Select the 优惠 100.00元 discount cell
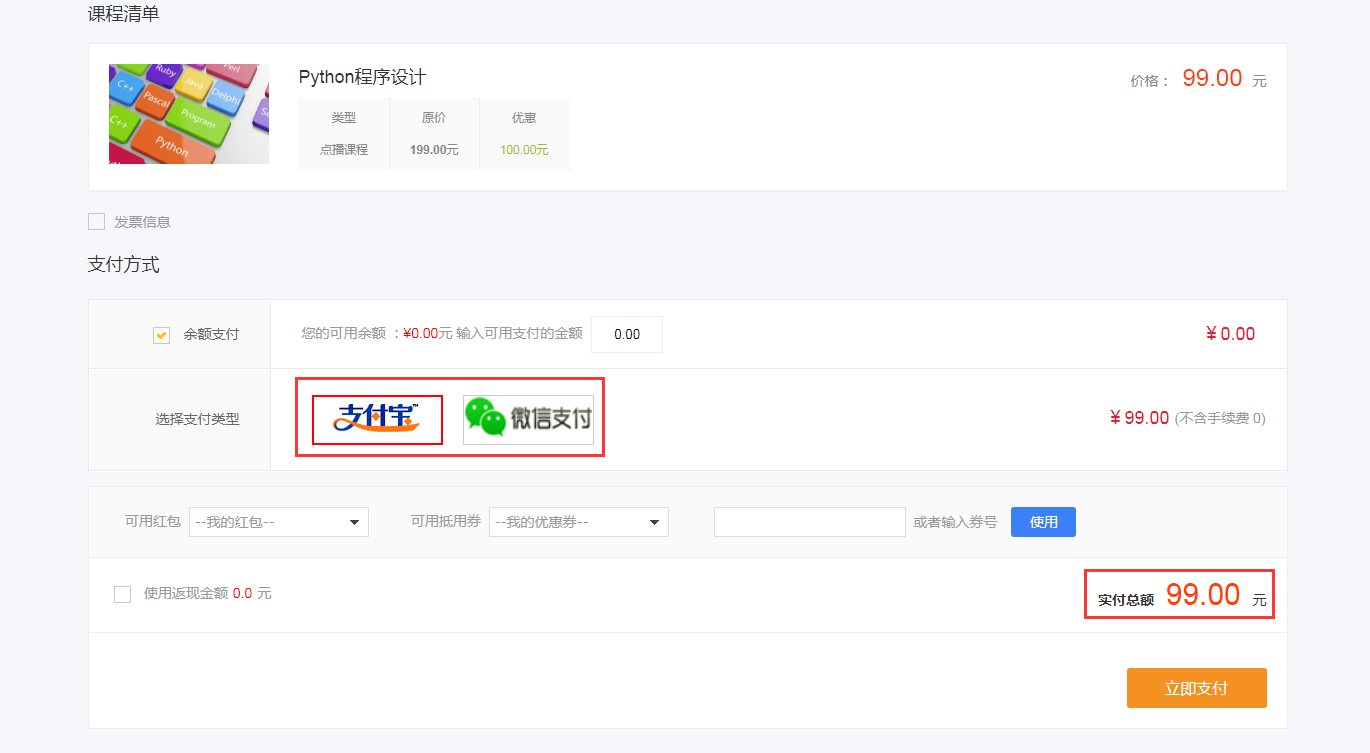The height and width of the screenshot is (753, 1370). (x=524, y=149)
